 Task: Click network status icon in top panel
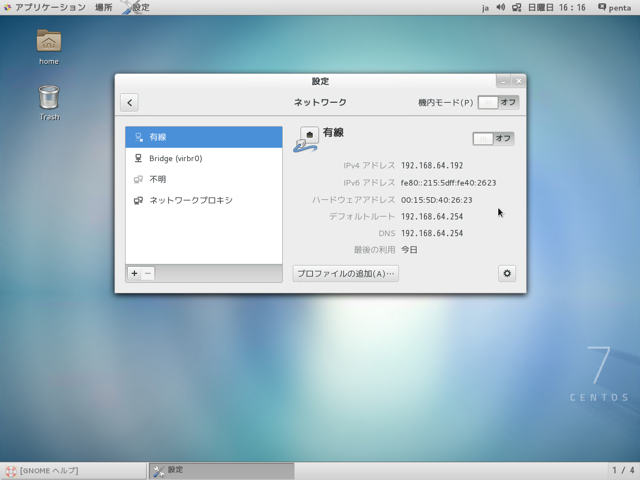[x=517, y=7]
